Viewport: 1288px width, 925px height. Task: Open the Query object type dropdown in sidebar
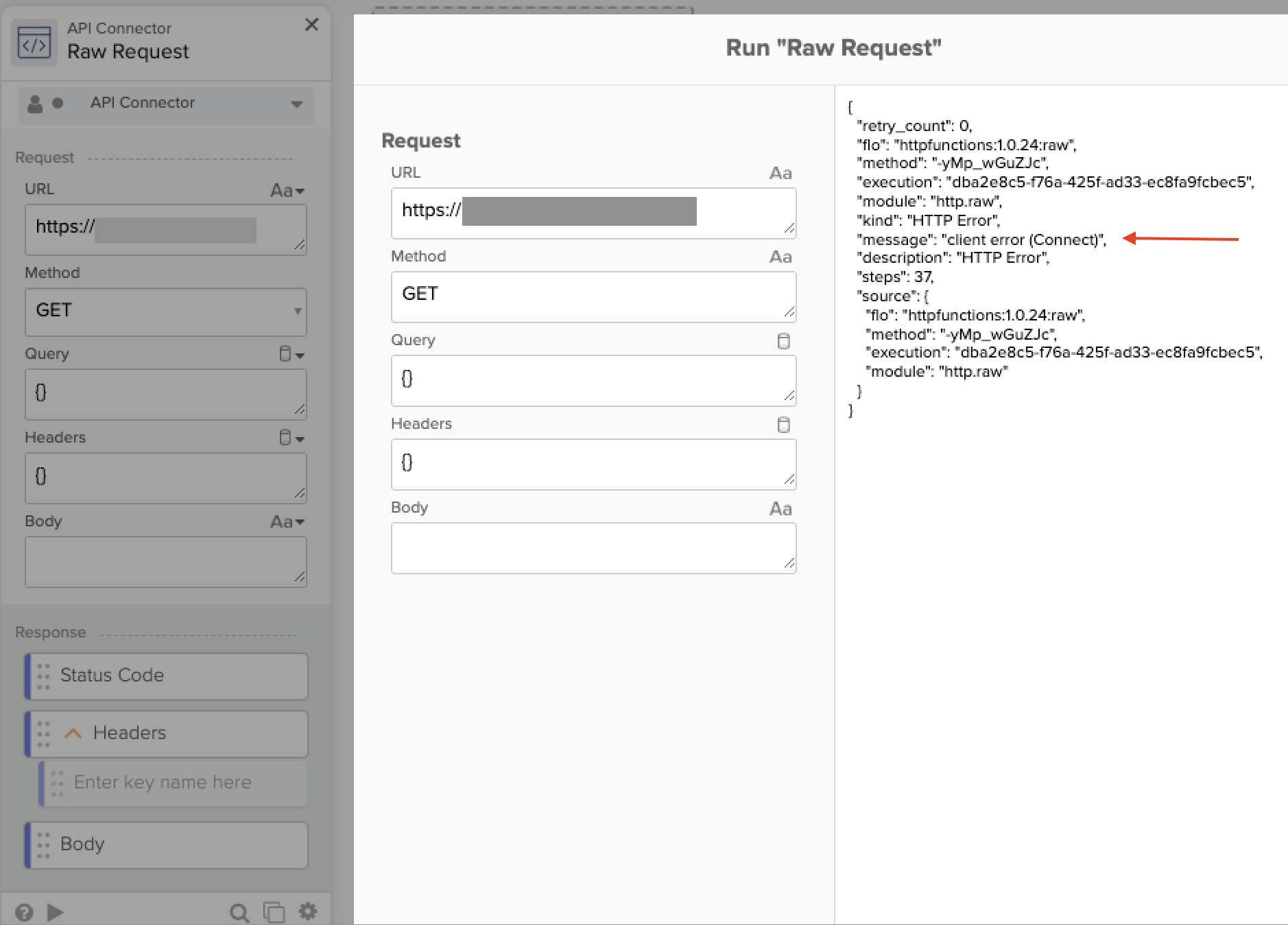coord(291,354)
